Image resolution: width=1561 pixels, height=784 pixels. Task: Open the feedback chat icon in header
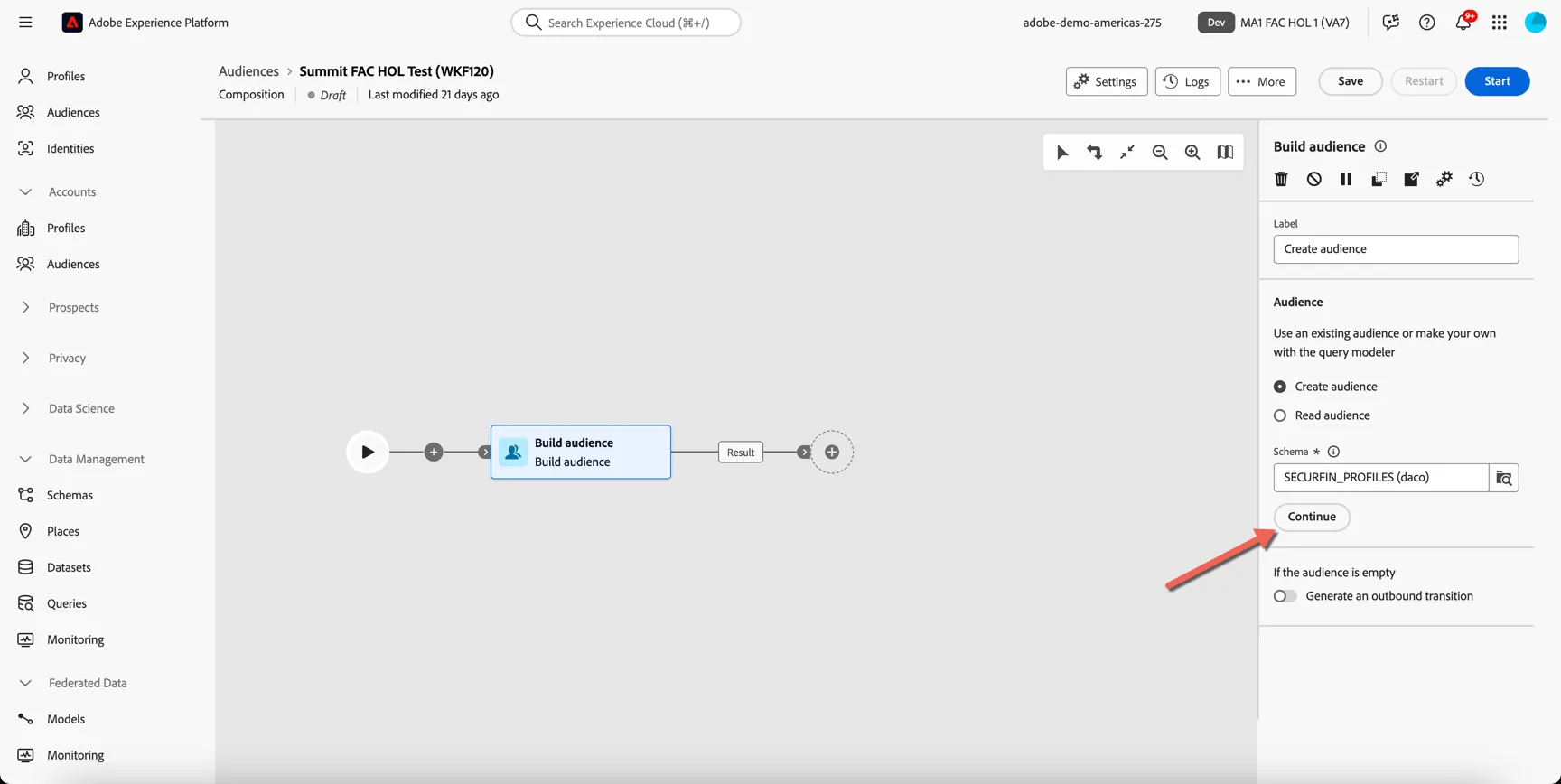(x=1390, y=23)
